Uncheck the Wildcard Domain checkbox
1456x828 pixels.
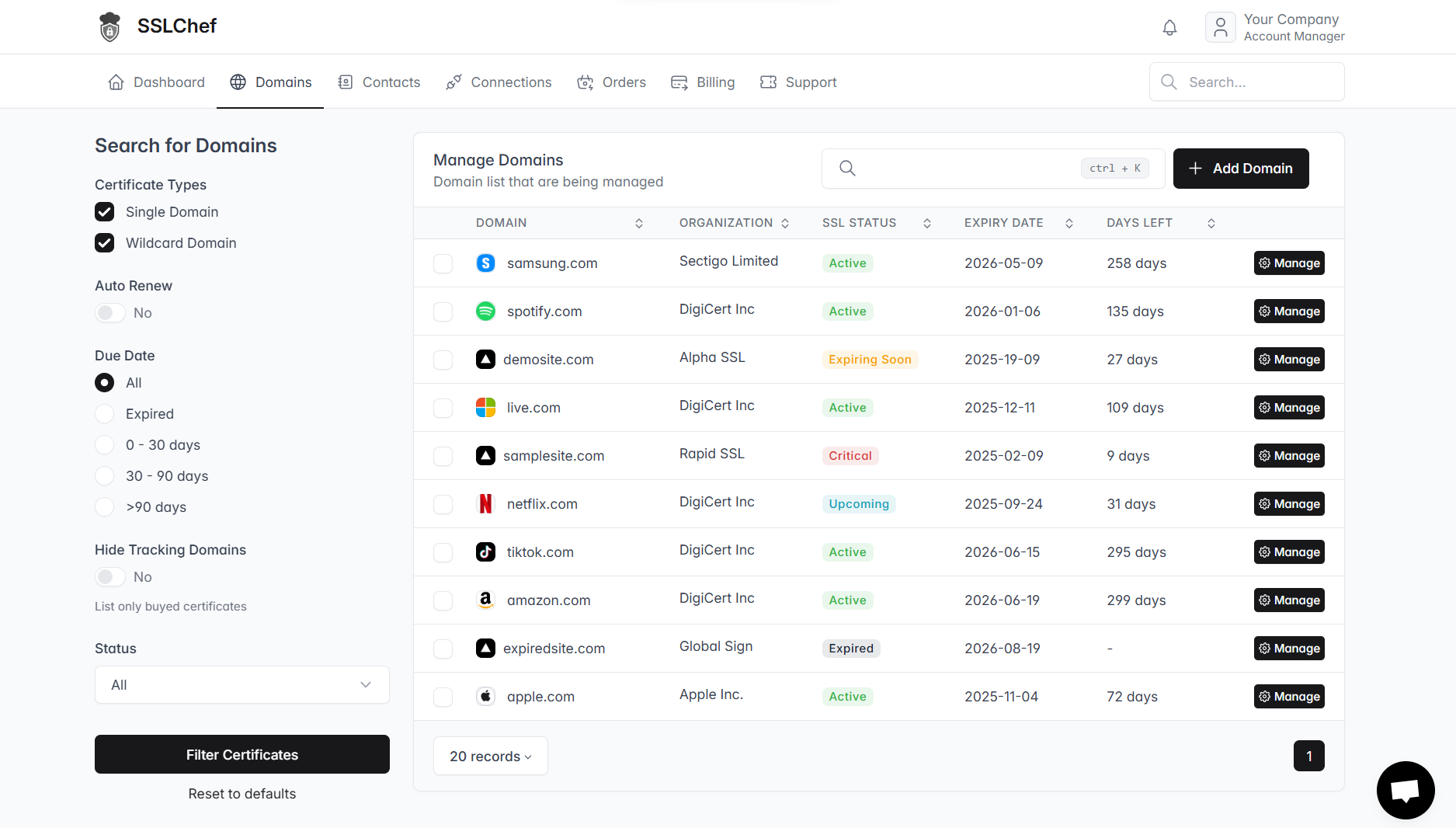[x=105, y=243]
